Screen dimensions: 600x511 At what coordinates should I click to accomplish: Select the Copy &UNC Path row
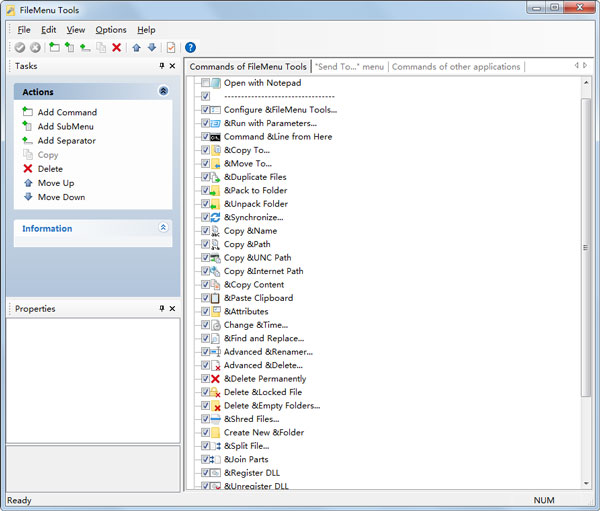(x=258, y=258)
